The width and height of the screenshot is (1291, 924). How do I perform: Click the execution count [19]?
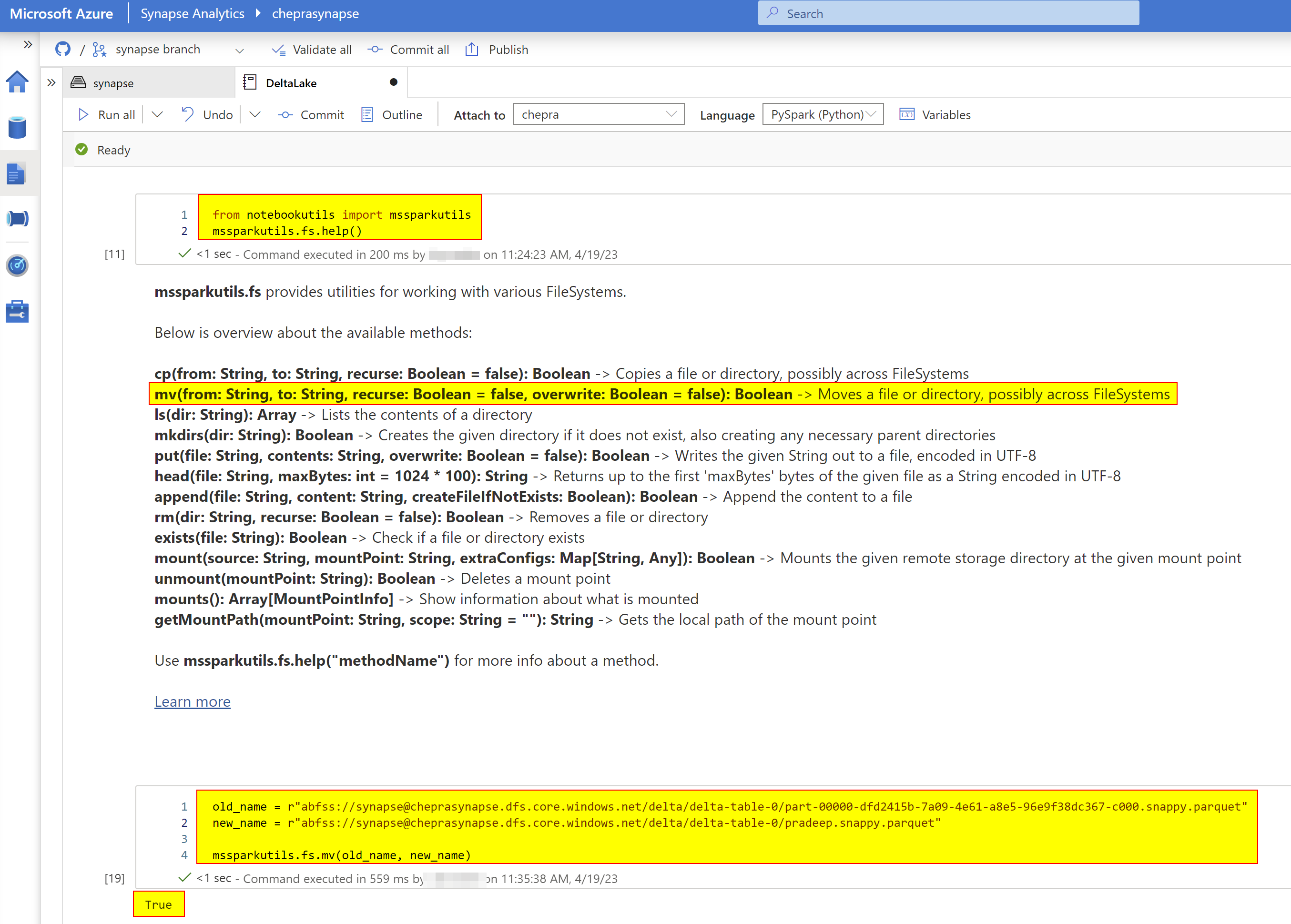[x=114, y=878]
